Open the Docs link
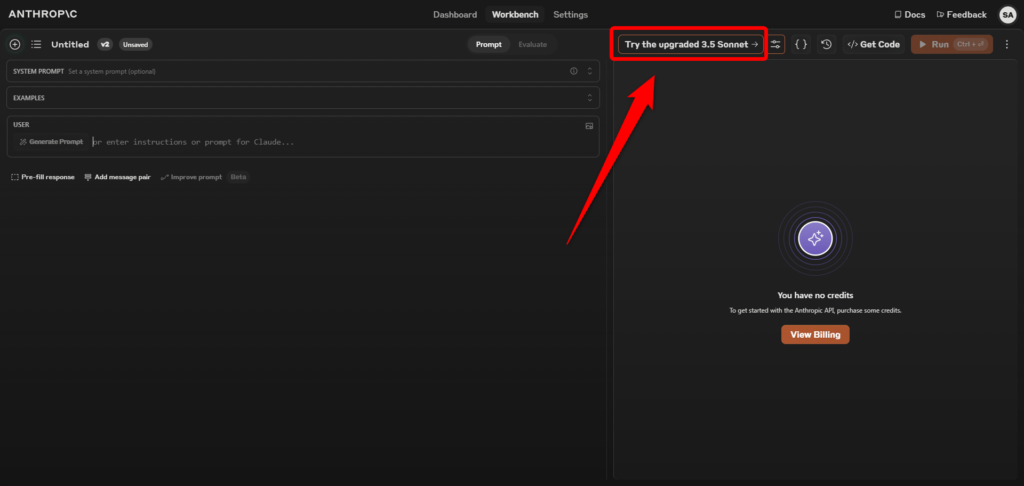The width and height of the screenshot is (1024, 486). point(910,14)
